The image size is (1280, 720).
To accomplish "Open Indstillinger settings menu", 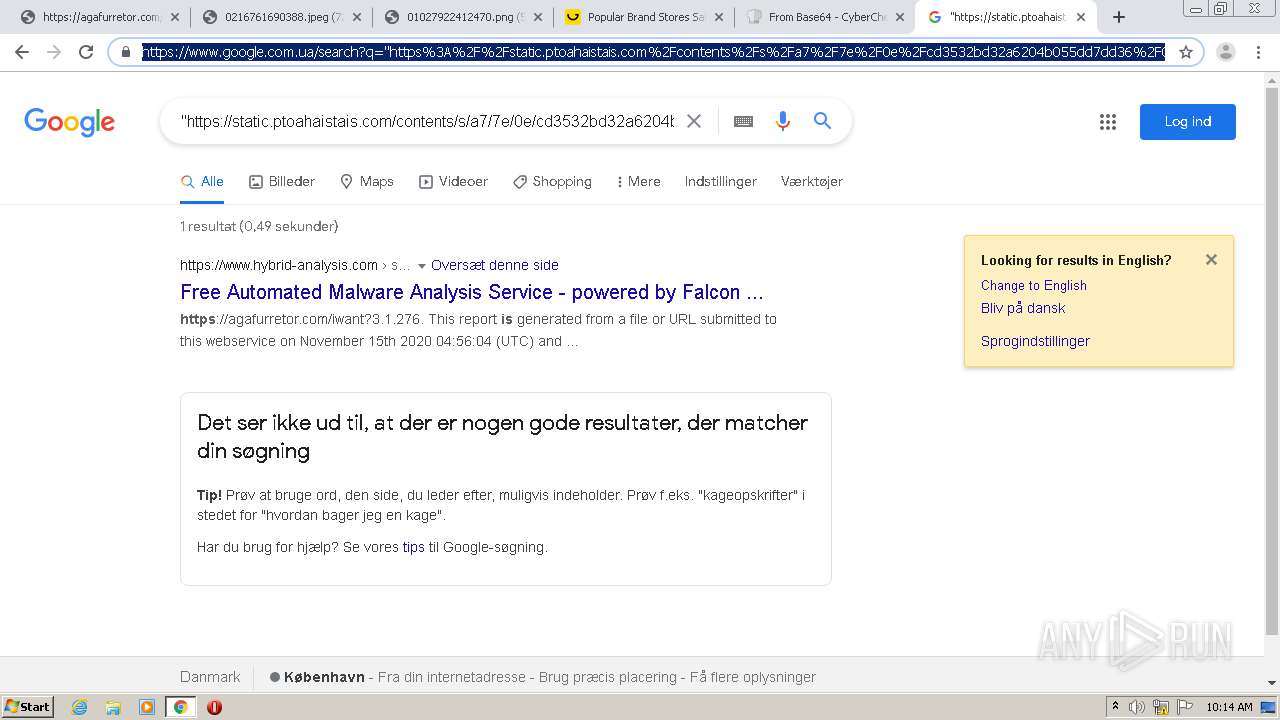I will click(x=720, y=181).
